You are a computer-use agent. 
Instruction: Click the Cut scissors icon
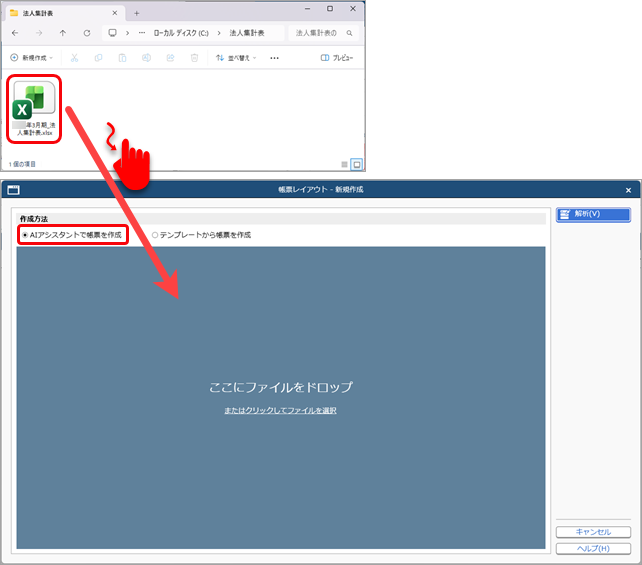point(74,58)
